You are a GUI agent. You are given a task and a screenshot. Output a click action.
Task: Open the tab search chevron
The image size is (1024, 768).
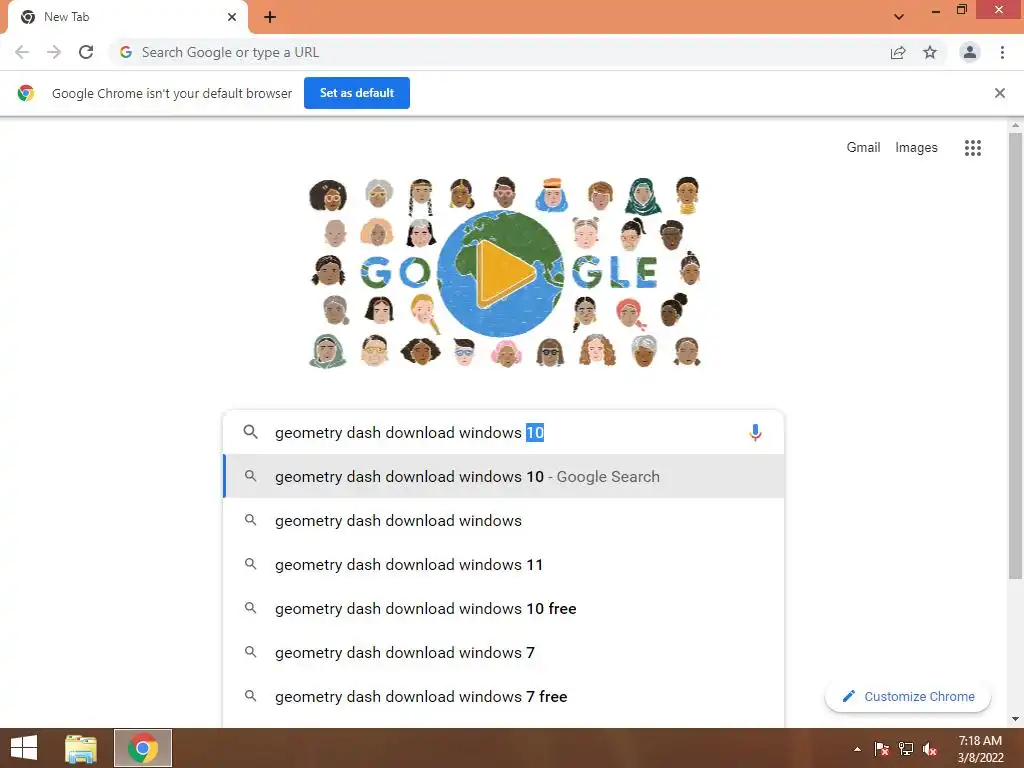[x=899, y=17]
